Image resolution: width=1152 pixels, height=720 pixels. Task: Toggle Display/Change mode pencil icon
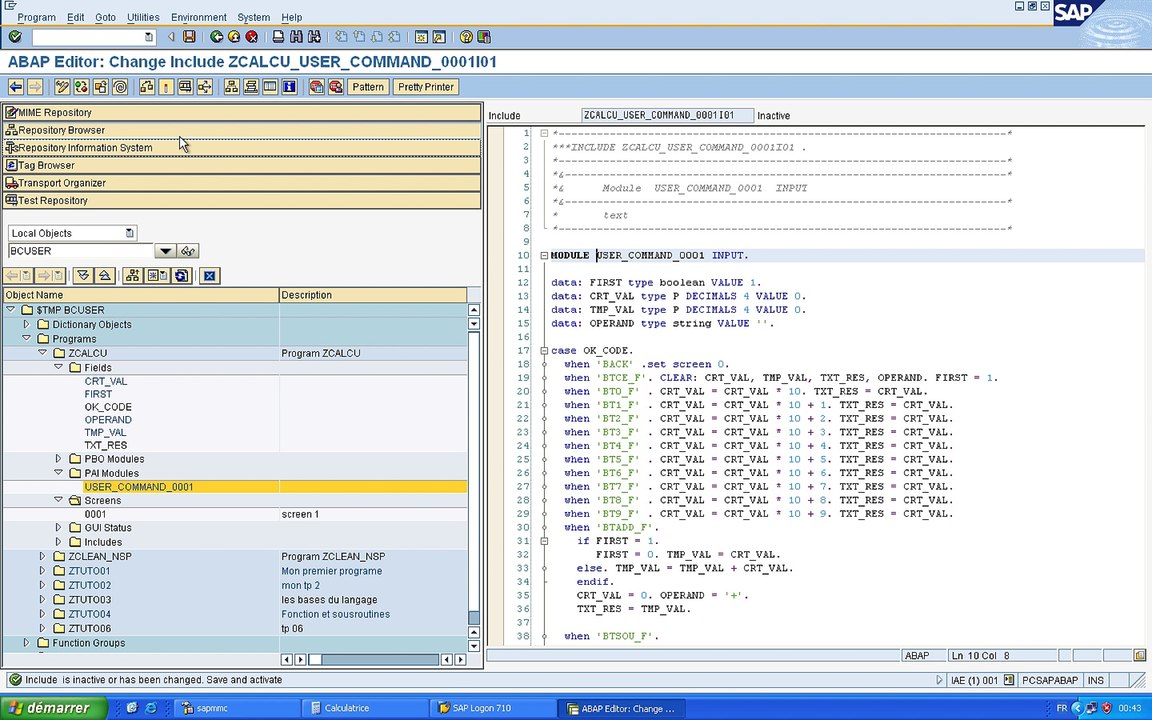point(62,87)
